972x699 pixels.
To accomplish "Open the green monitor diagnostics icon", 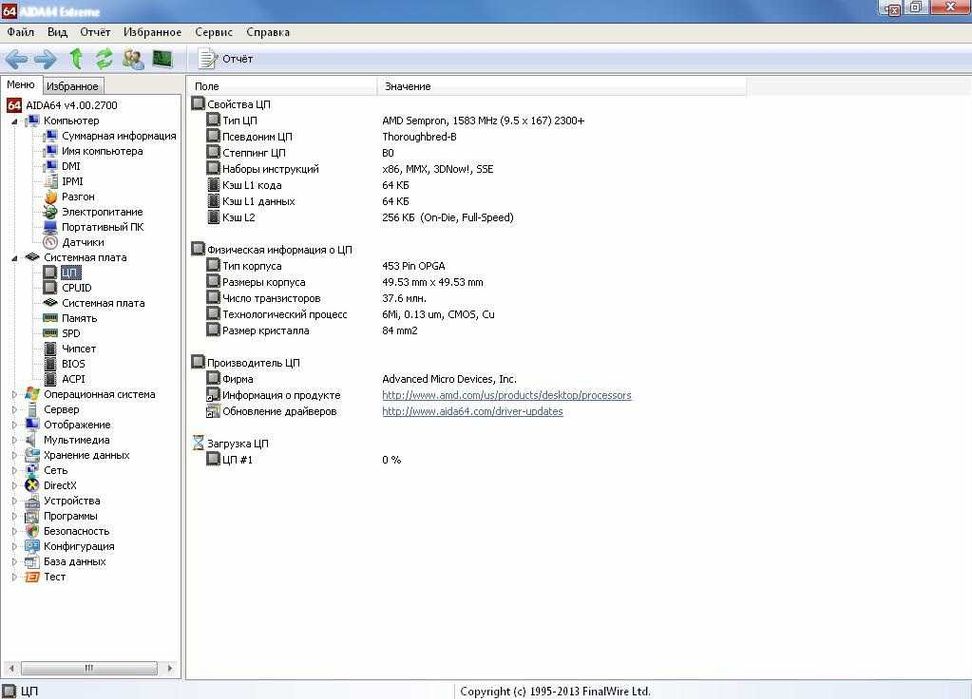I will coord(162,59).
